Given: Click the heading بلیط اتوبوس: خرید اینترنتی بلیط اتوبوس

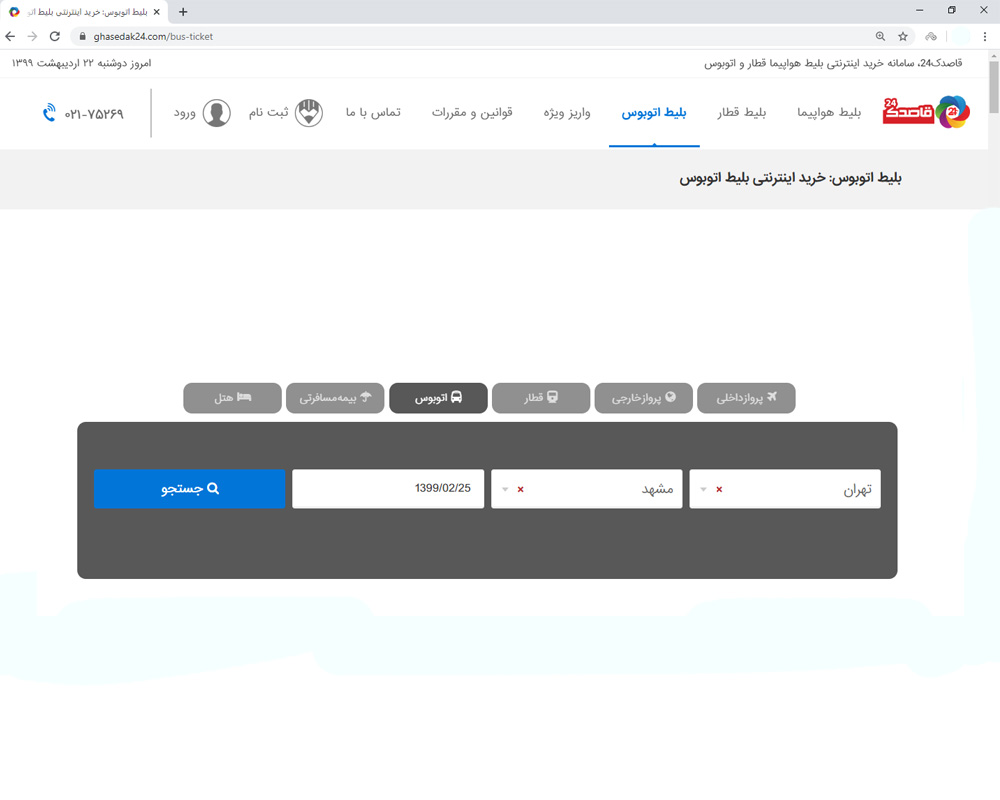Looking at the screenshot, I should (790, 178).
